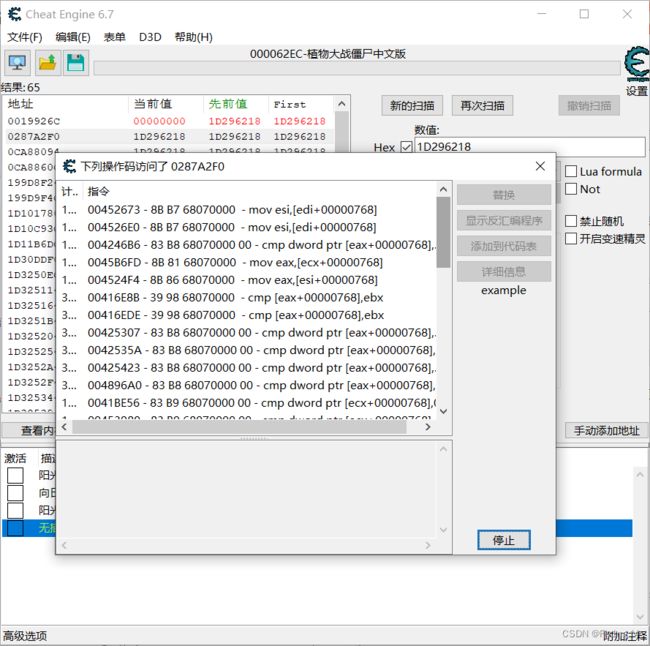
Task: Select instruction at 00425307
Action: 247,333
